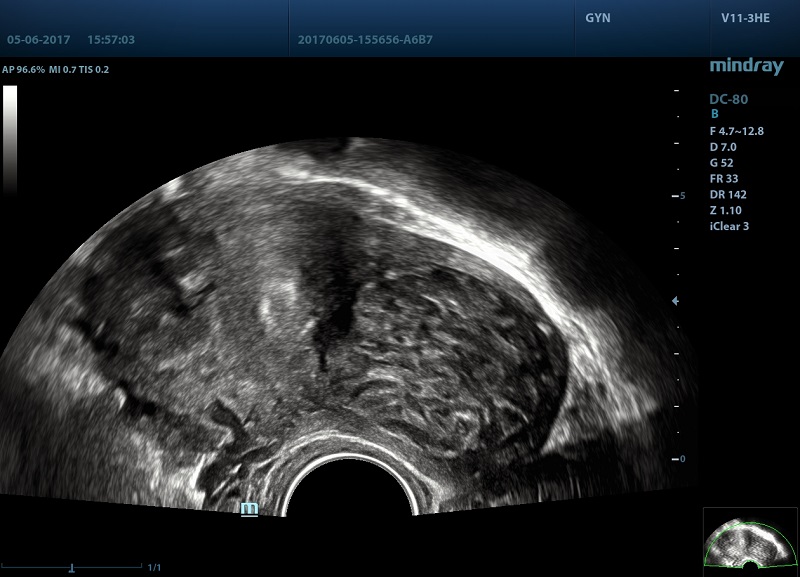Click the blue 'm' probe orientation marker
Image resolution: width=800 pixels, height=577 pixels.
pos(249,509)
